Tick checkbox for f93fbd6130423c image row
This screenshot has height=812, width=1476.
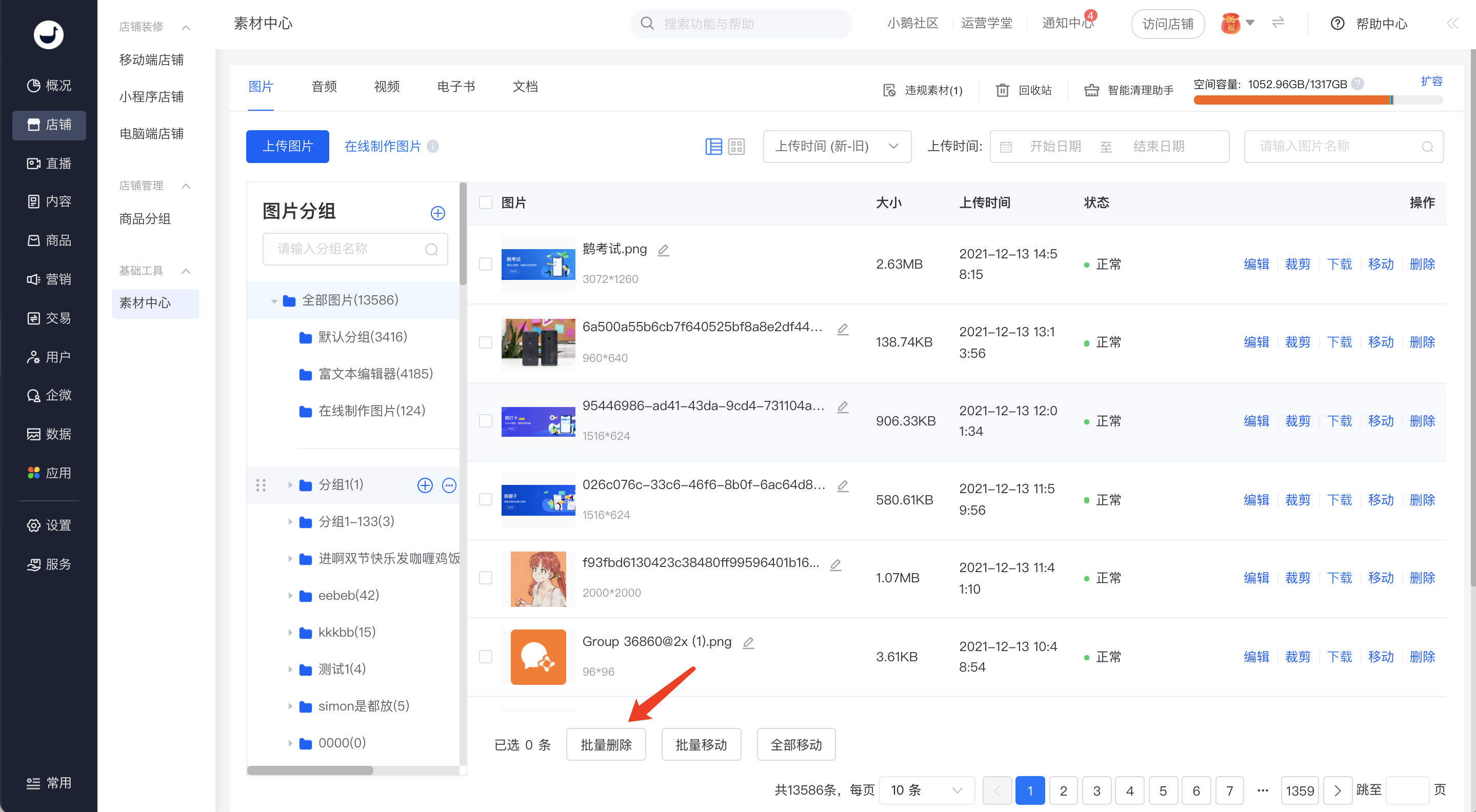point(485,578)
